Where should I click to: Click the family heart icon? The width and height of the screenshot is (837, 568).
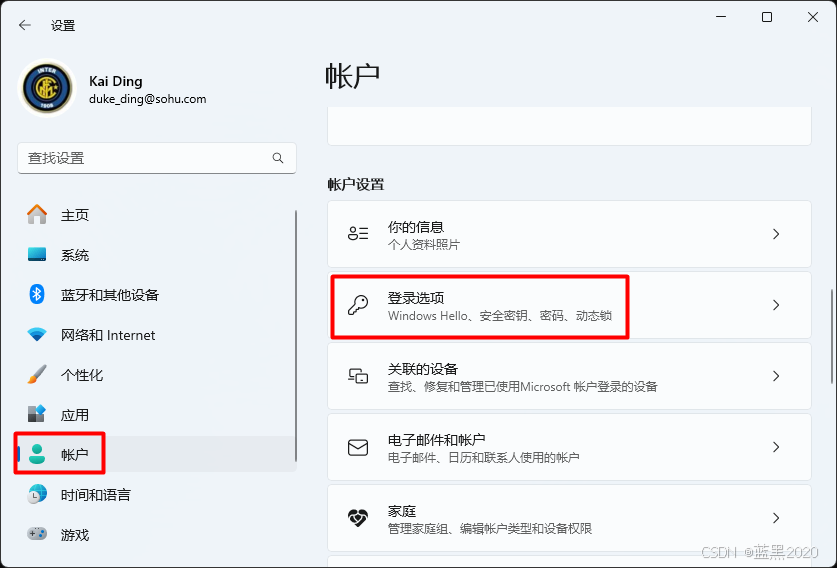tap(358, 518)
